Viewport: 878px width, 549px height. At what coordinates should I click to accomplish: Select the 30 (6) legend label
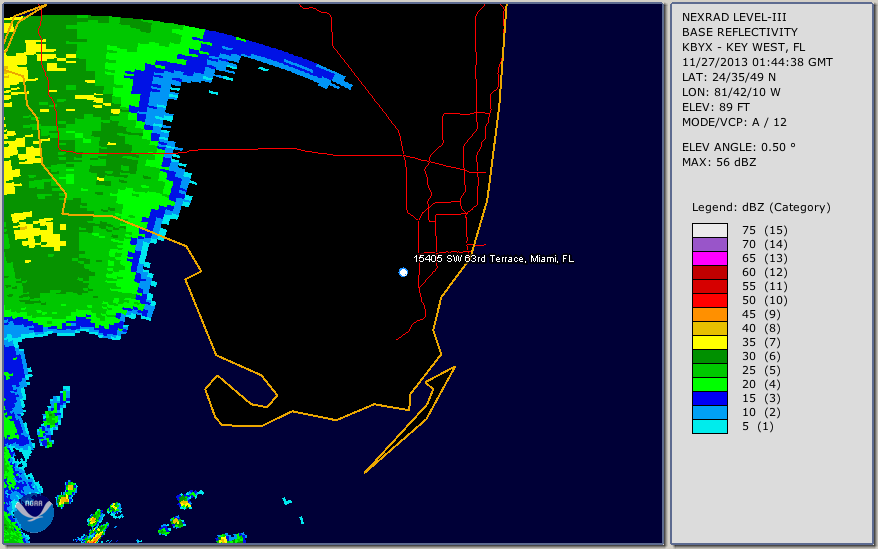coord(761,356)
